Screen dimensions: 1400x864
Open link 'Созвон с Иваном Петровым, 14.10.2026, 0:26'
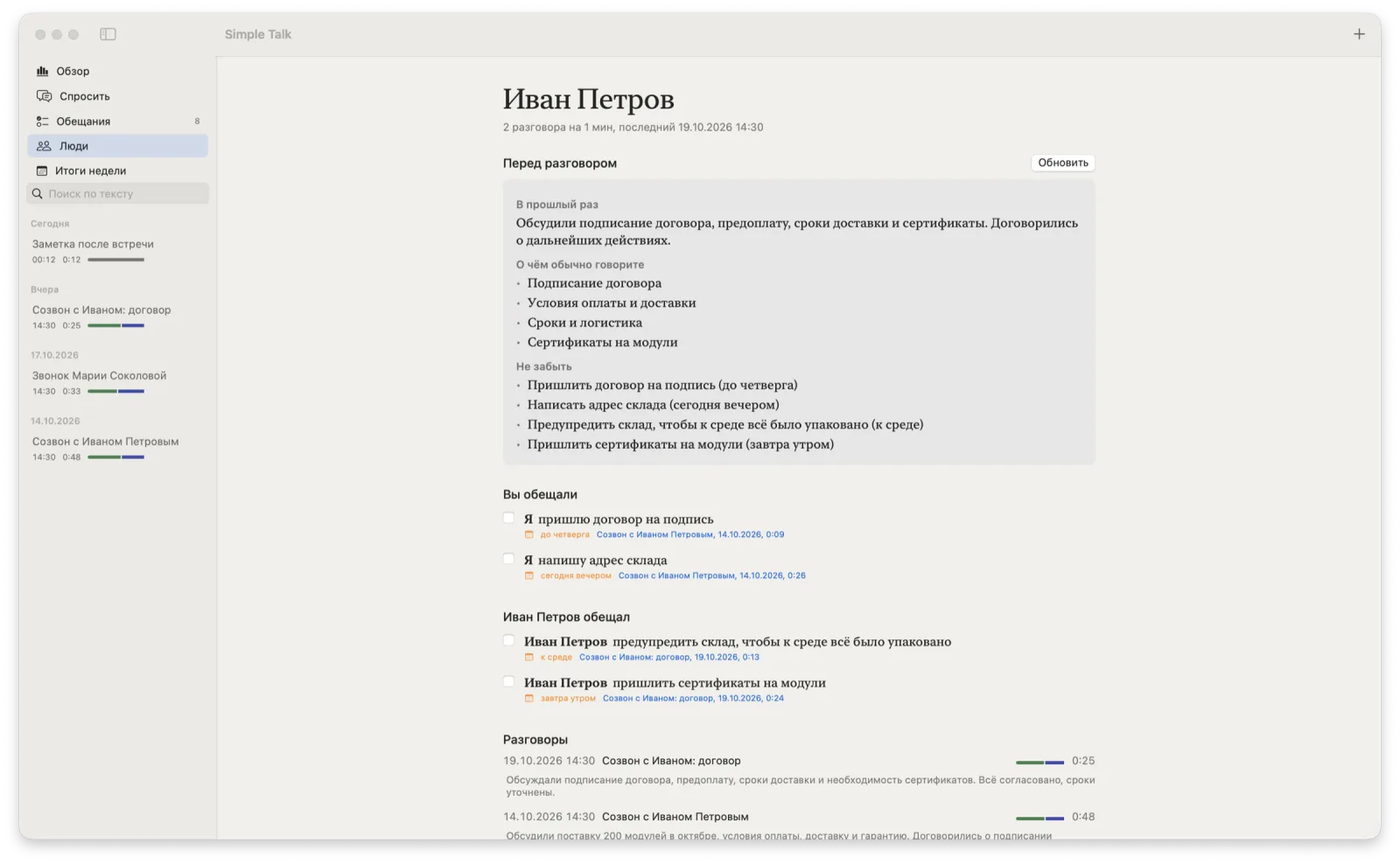(x=712, y=575)
